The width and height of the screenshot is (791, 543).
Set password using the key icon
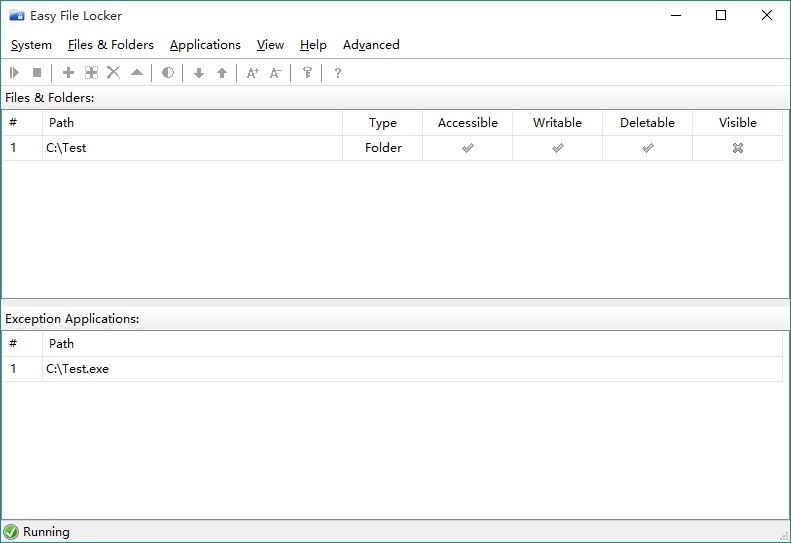point(307,73)
